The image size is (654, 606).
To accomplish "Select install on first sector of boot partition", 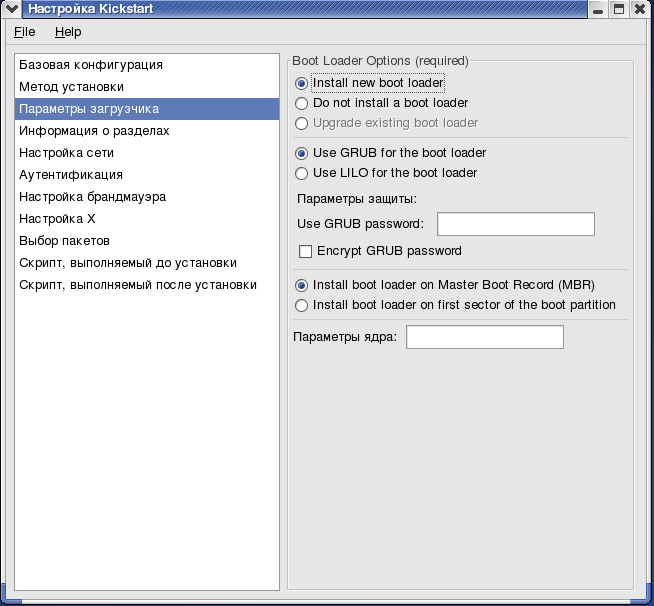I will (455, 305).
